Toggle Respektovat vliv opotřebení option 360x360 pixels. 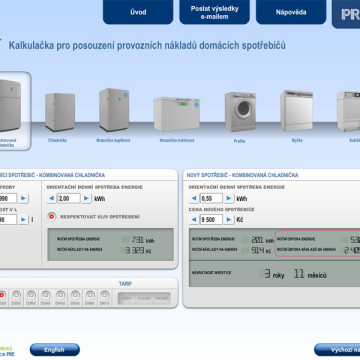coord(52,217)
